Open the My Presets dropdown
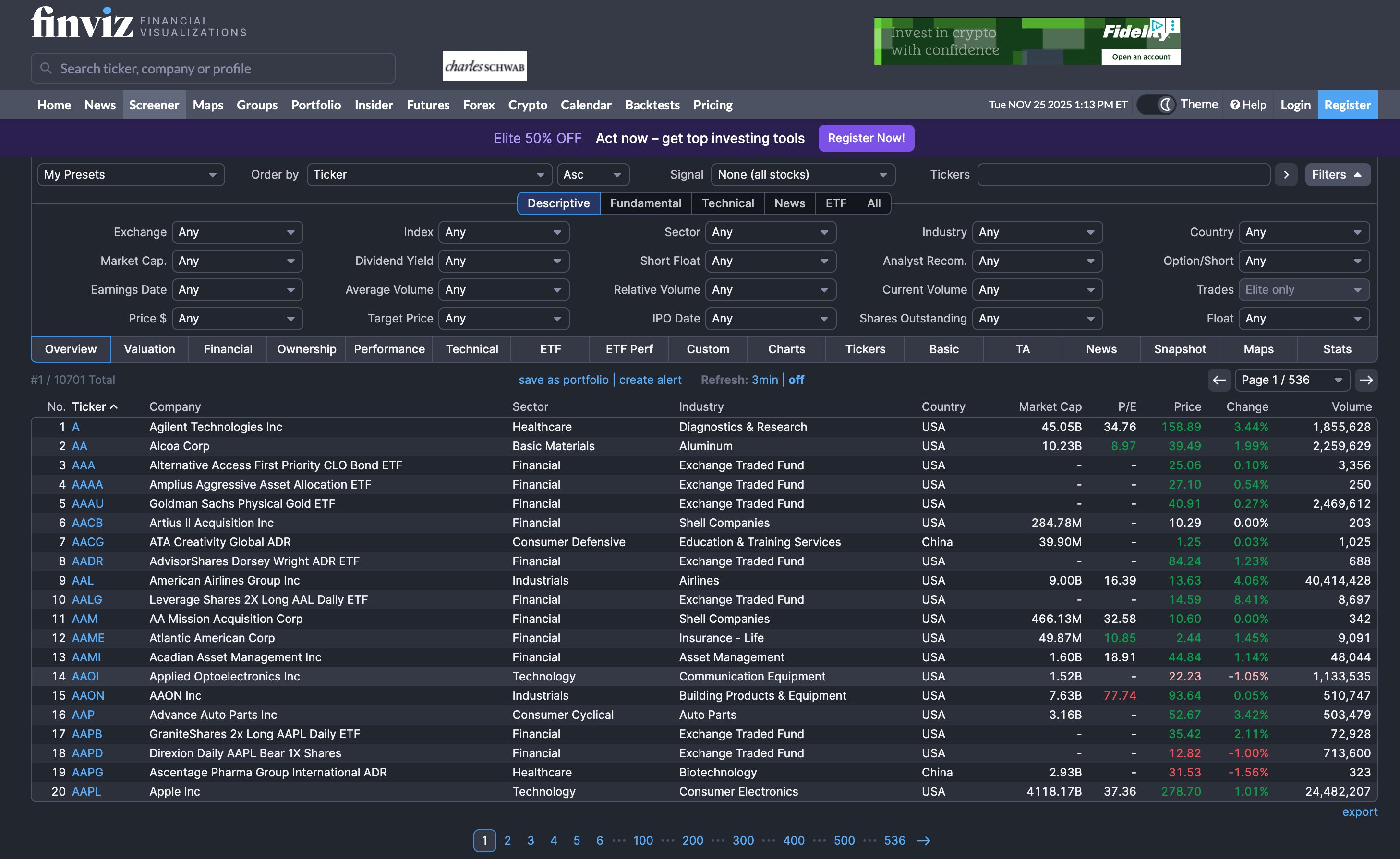This screenshot has width=1400, height=859. 130,174
